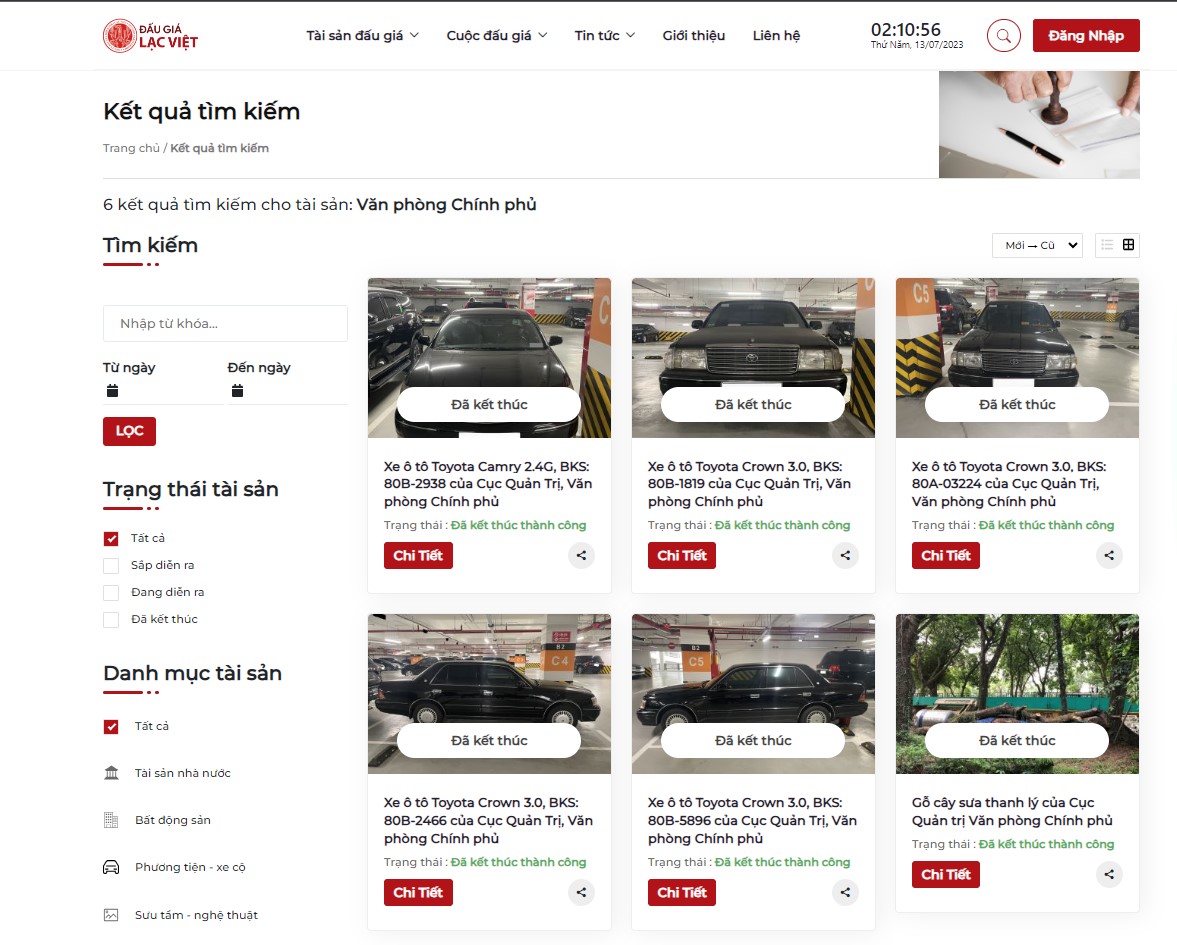Open title Toyota Crown 3.0 BKS 80A-03224
1177x945 pixels.
(1009, 484)
